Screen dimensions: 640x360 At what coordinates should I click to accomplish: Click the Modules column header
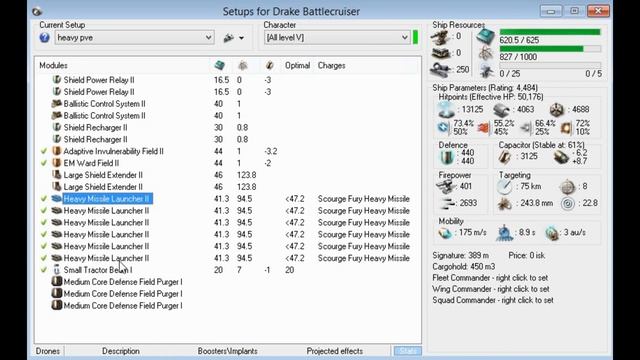coord(53,65)
